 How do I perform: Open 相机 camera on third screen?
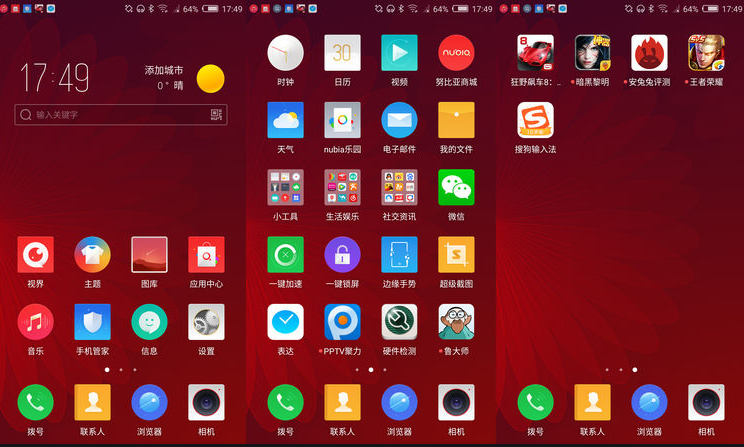point(707,402)
